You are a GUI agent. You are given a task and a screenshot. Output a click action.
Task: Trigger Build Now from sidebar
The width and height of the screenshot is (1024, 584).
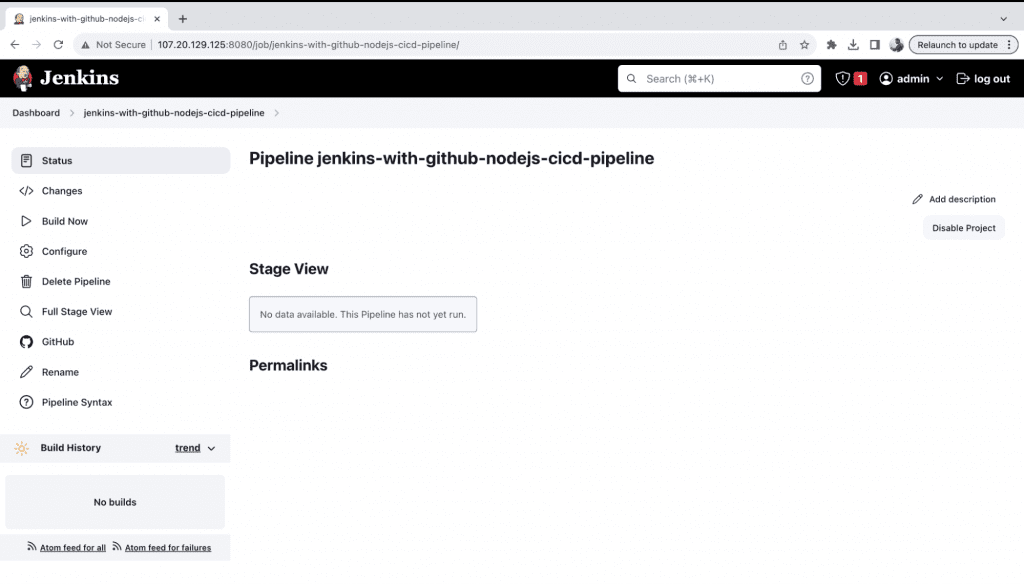[x=121, y=221]
